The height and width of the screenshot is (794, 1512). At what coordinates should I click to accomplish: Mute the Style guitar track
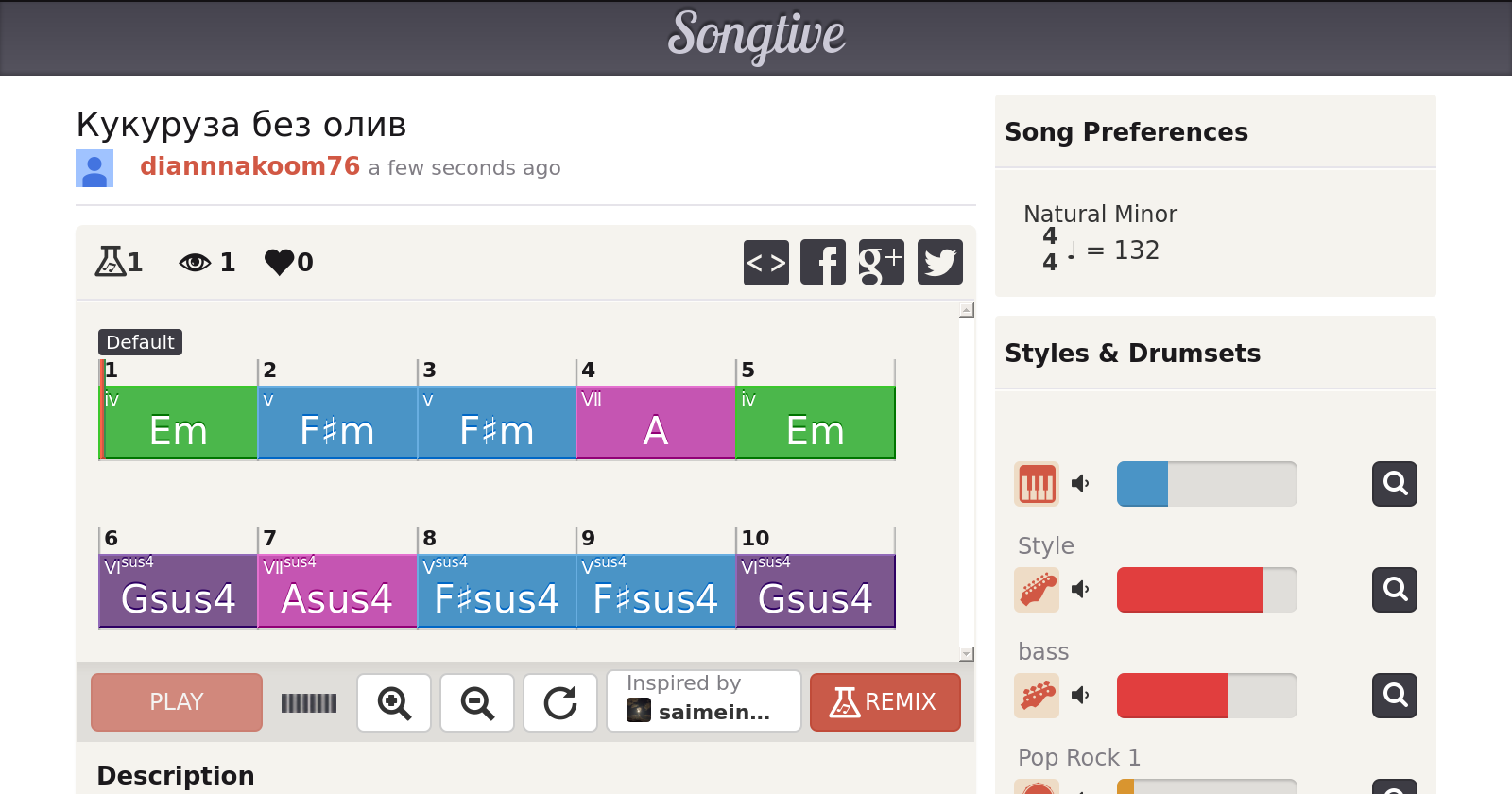click(1080, 590)
